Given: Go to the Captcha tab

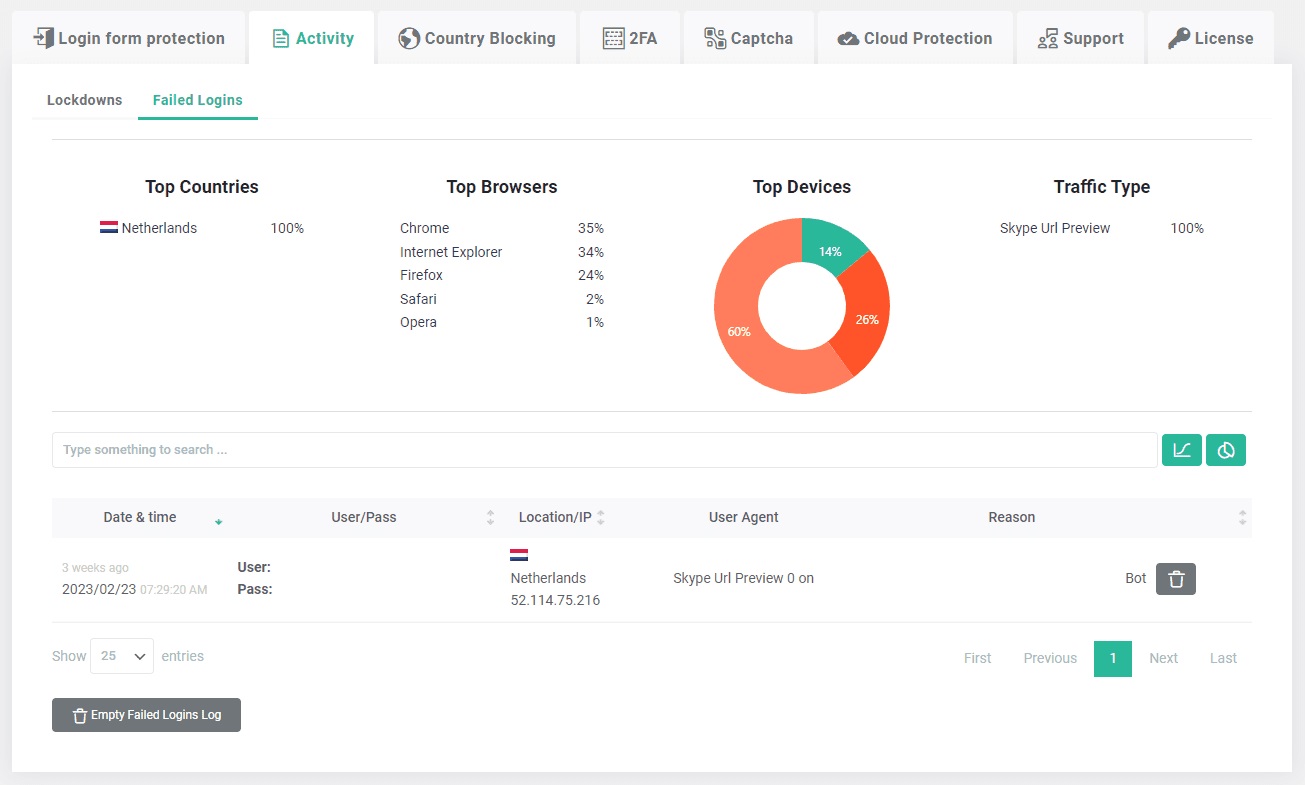Looking at the screenshot, I should [749, 38].
